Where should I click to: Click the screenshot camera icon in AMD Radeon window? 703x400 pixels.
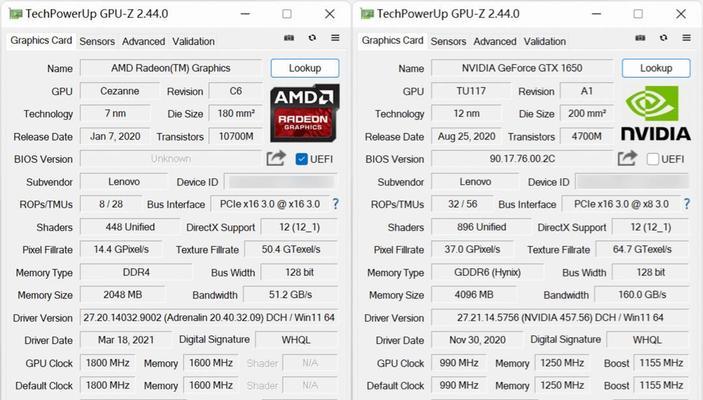[x=289, y=38]
